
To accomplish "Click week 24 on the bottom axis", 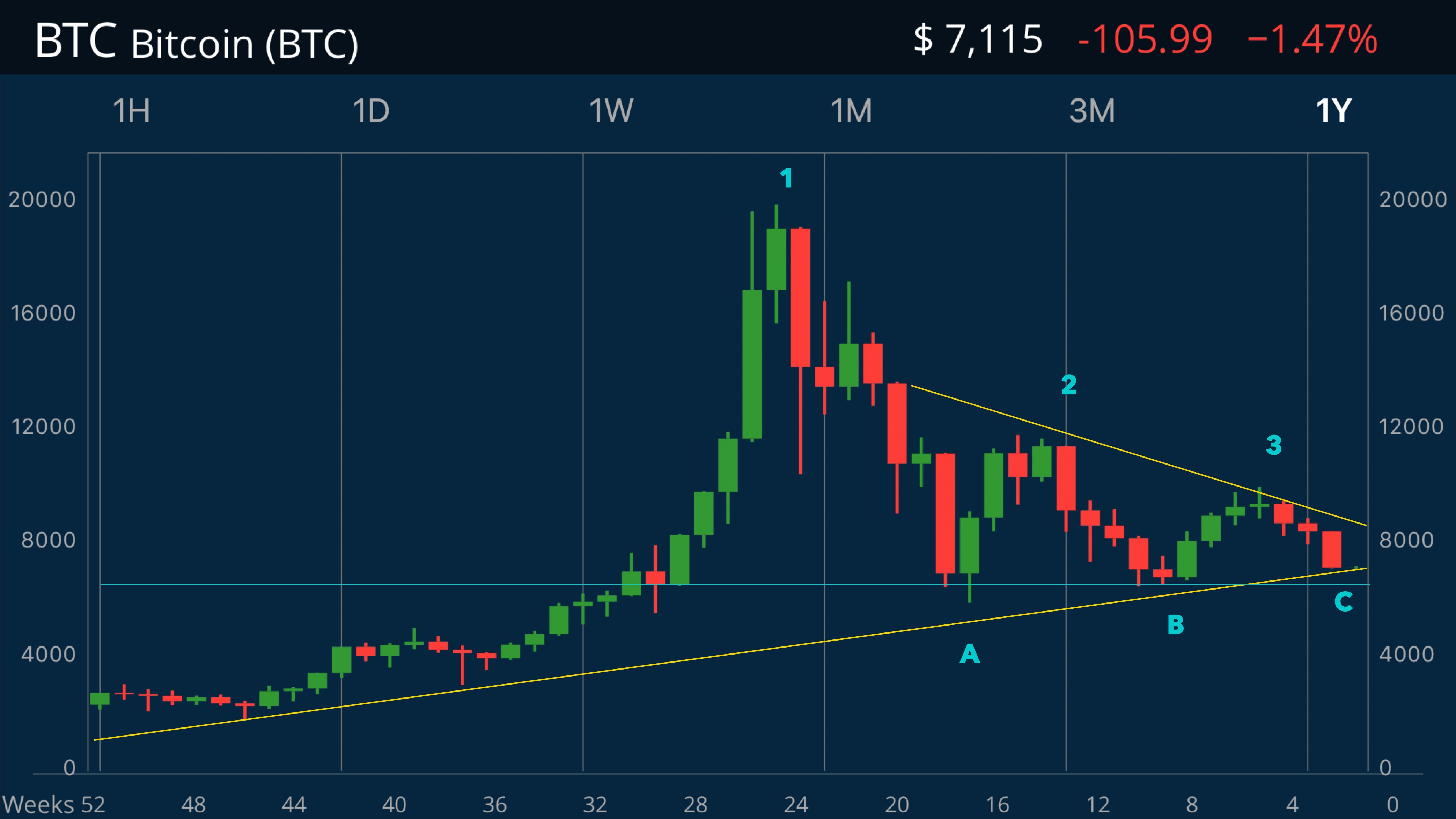I will click(796, 804).
